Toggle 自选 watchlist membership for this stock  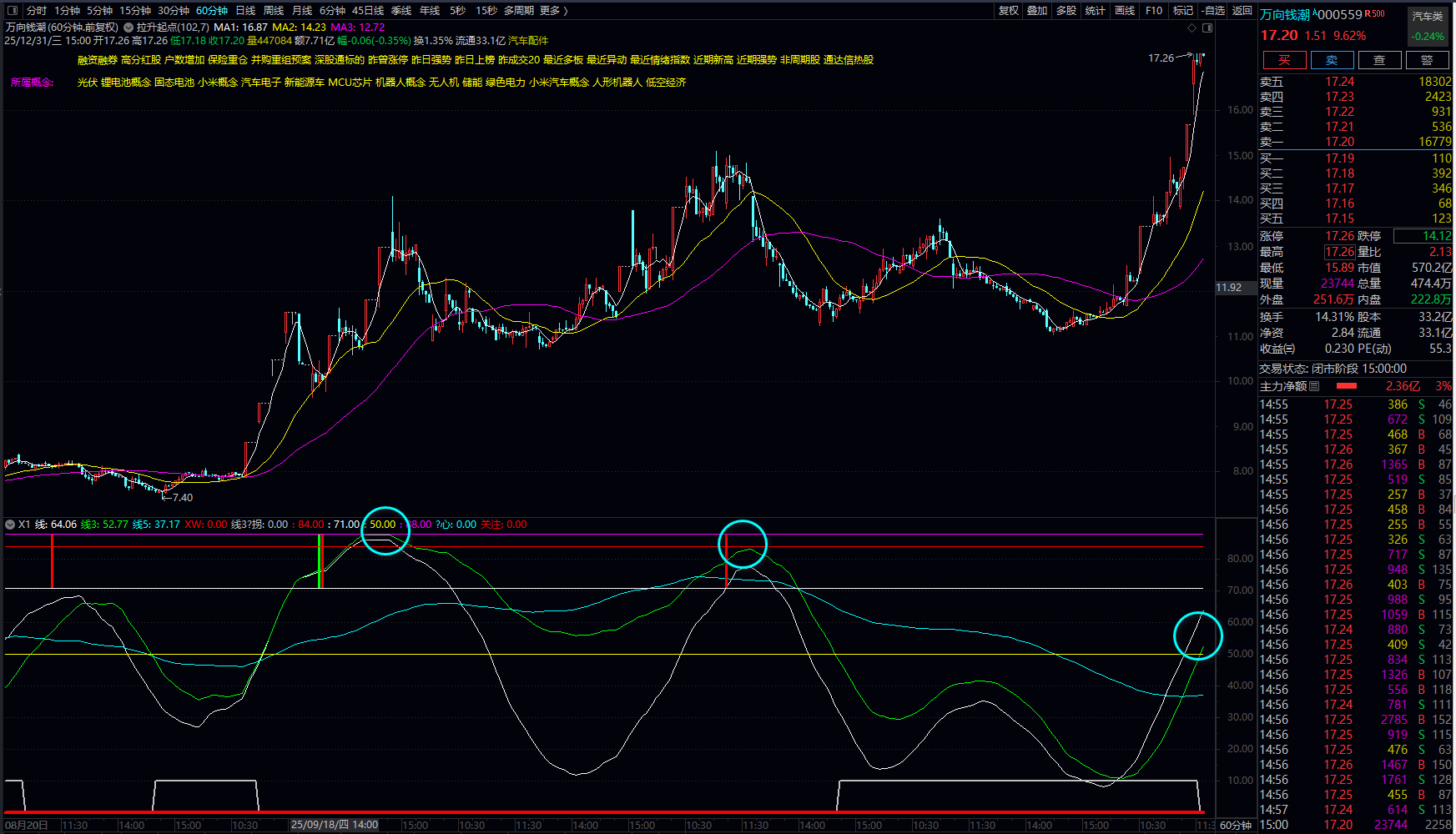click(1213, 11)
